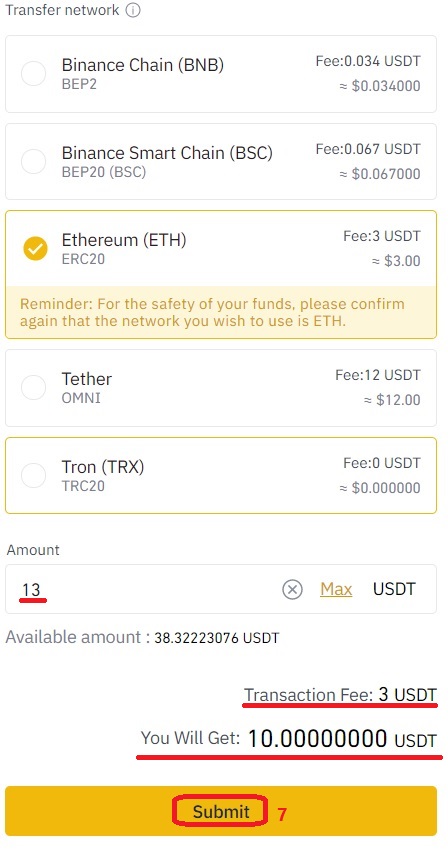448x853 pixels.
Task: Choose the ERC20 network card label
Action: pos(83,259)
